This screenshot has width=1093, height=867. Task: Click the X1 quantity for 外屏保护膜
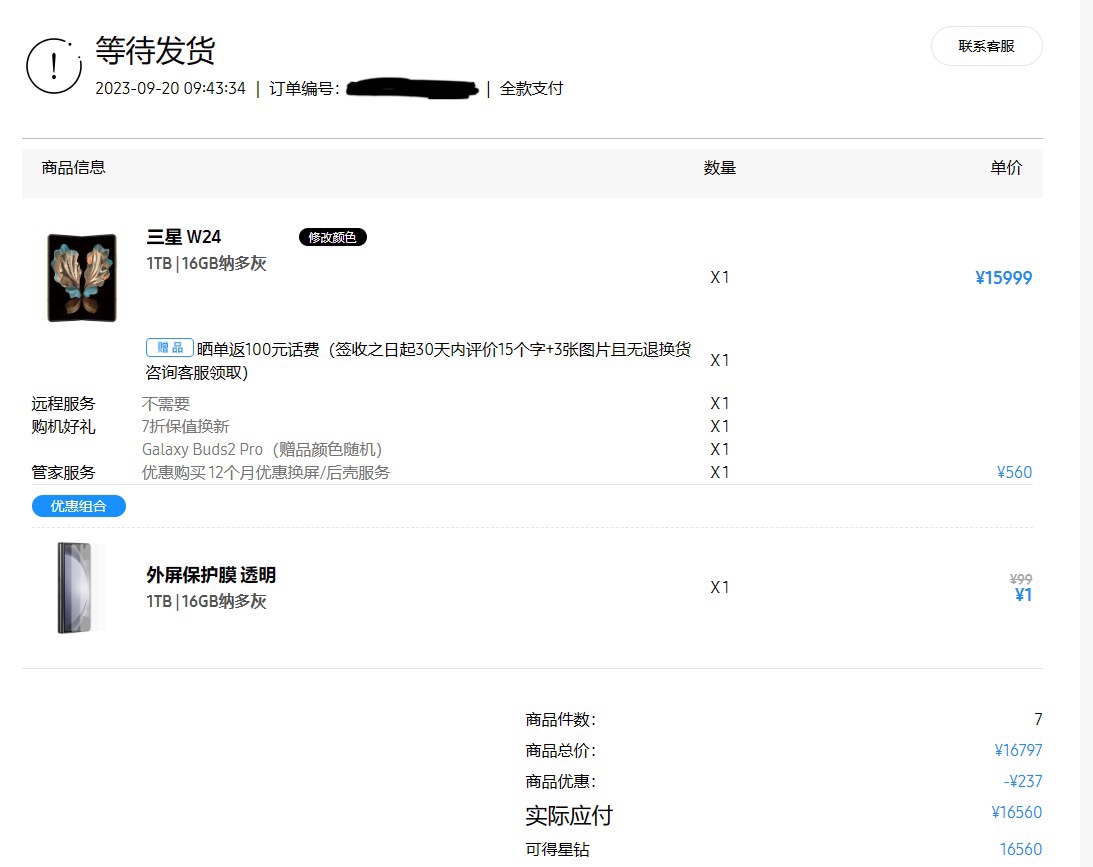point(720,588)
